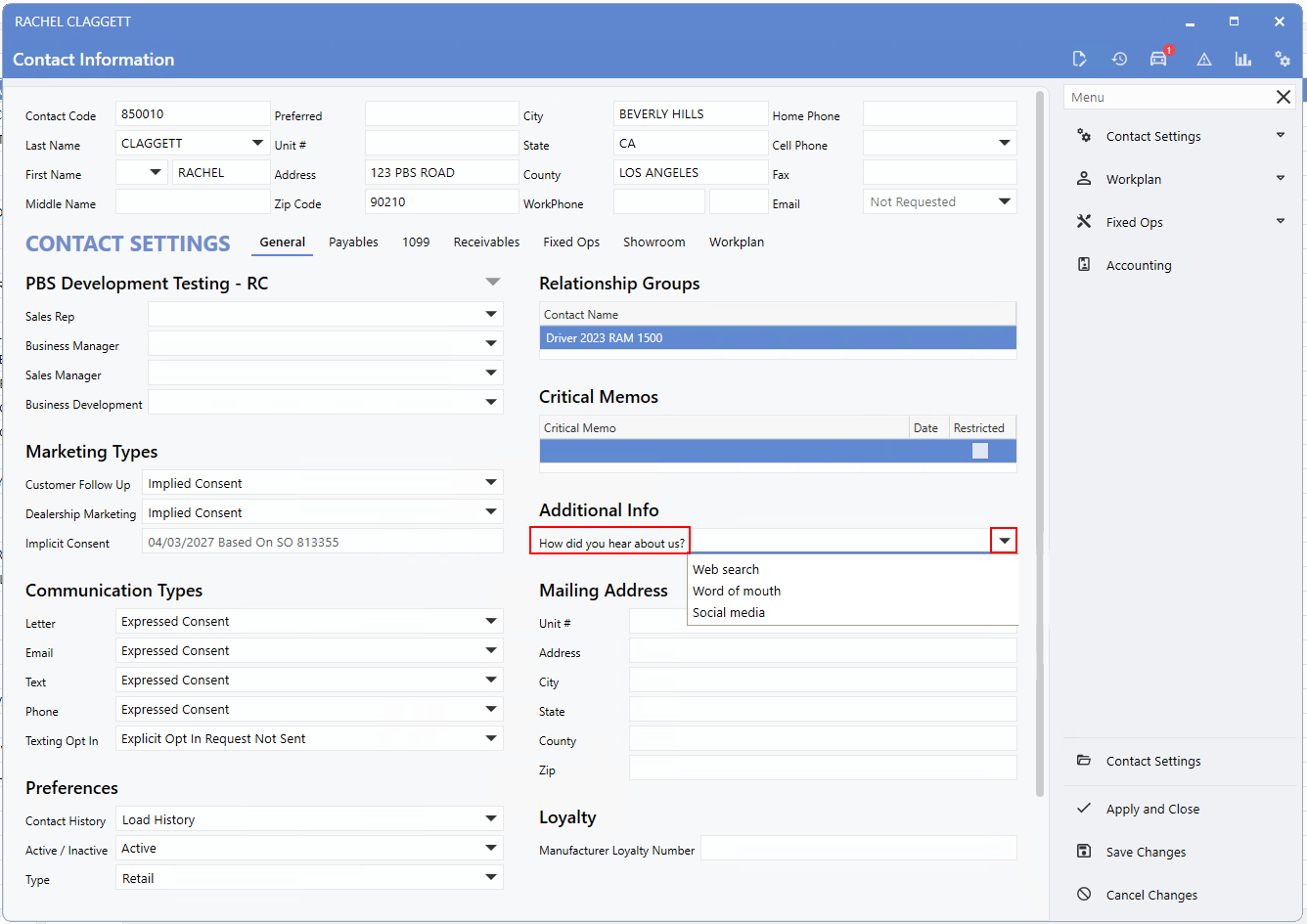Switch to the General tab
Image resolution: width=1307 pixels, height=924 pixels.
283,242
